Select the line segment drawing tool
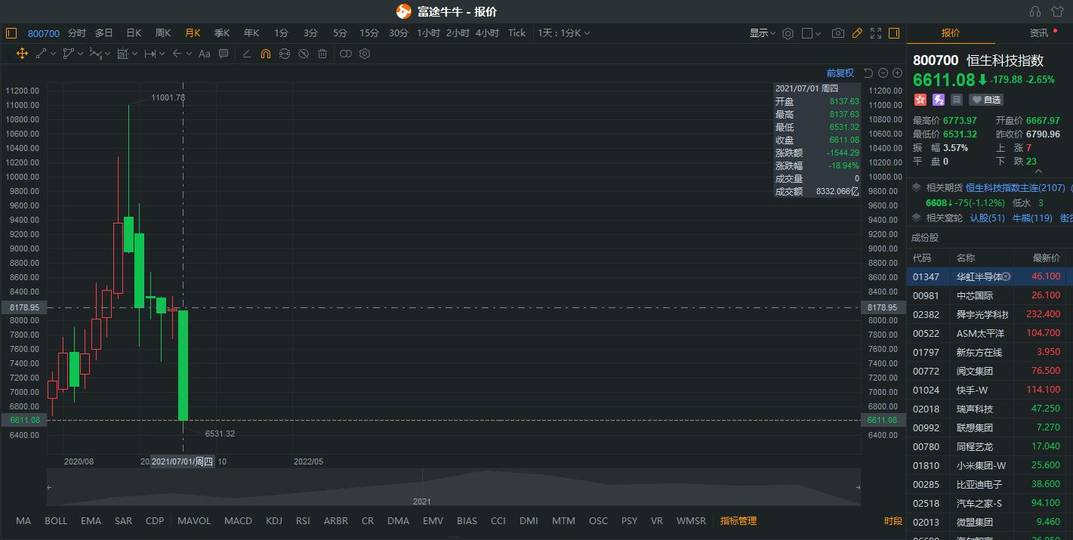1073x540 pixels. [x=41, y=53]
